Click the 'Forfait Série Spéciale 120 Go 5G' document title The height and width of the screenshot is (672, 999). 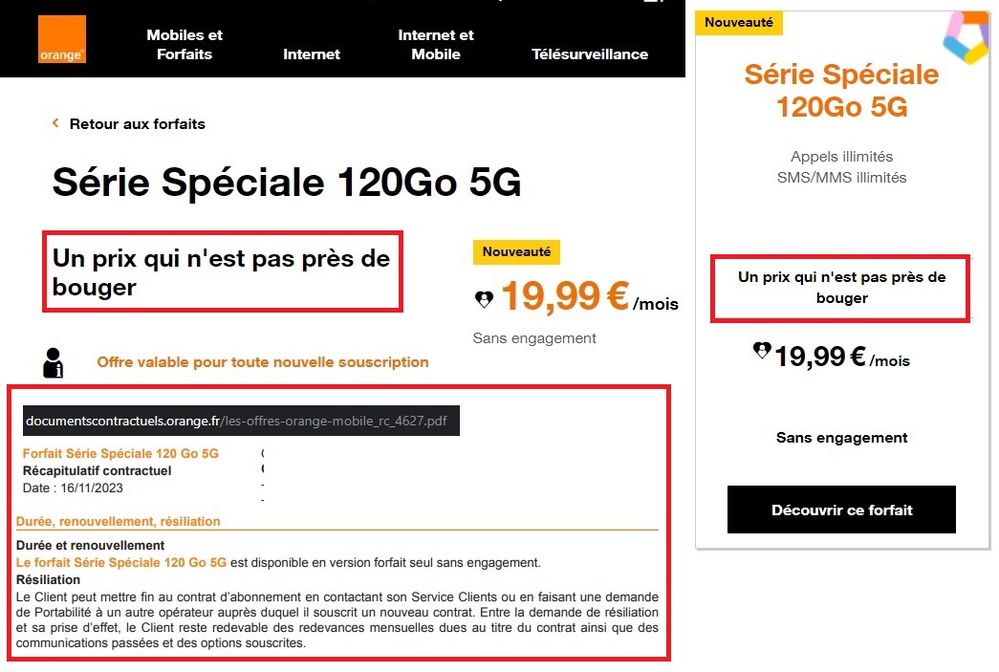point(120,454)
